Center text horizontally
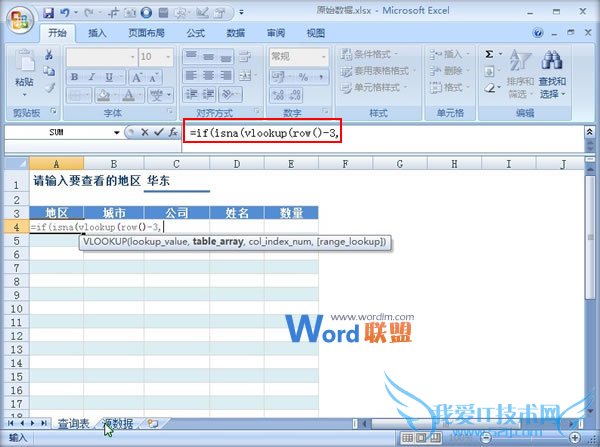 tap(209, 75)
